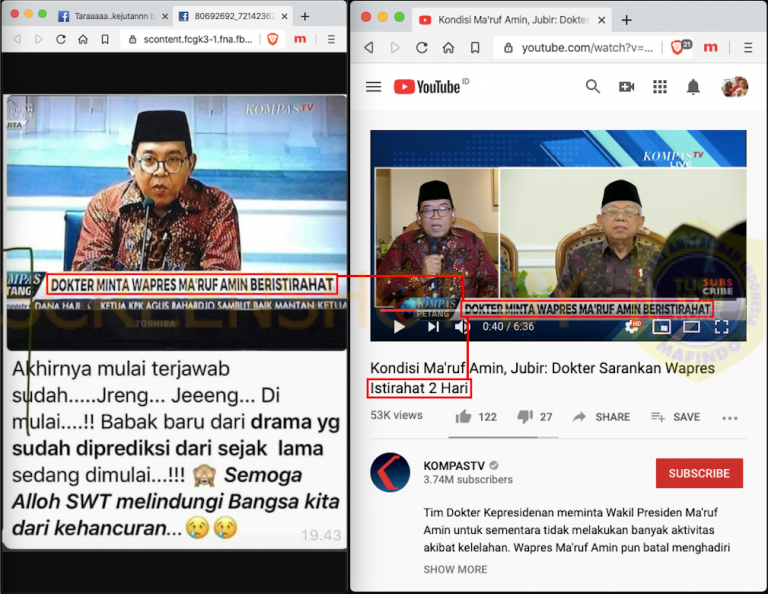Open YouTube apps grid icon
Image resolution: width=768 pixels, height=594 pixels.
coord(660,87)
